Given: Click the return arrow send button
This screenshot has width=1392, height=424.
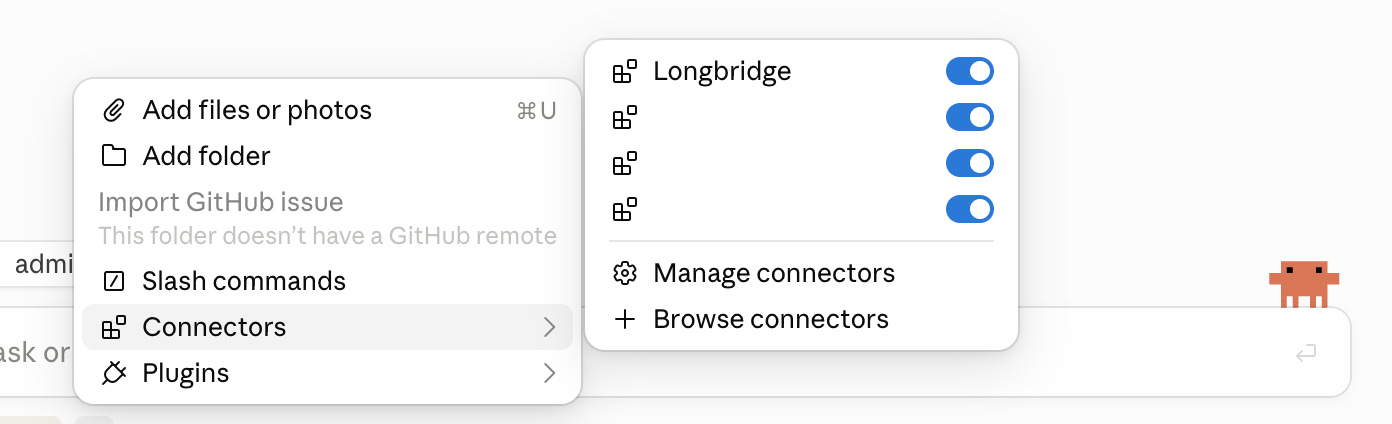Looking at the screenshot, I should click(1305, 352).
